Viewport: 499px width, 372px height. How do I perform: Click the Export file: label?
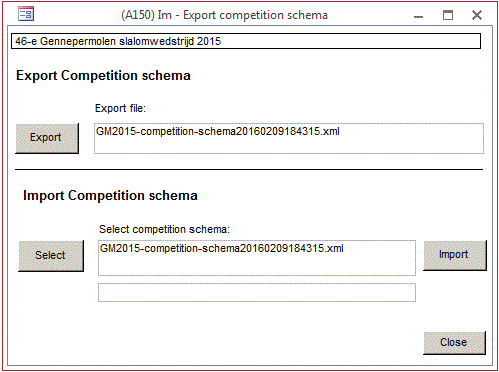[x=120, y=108]
